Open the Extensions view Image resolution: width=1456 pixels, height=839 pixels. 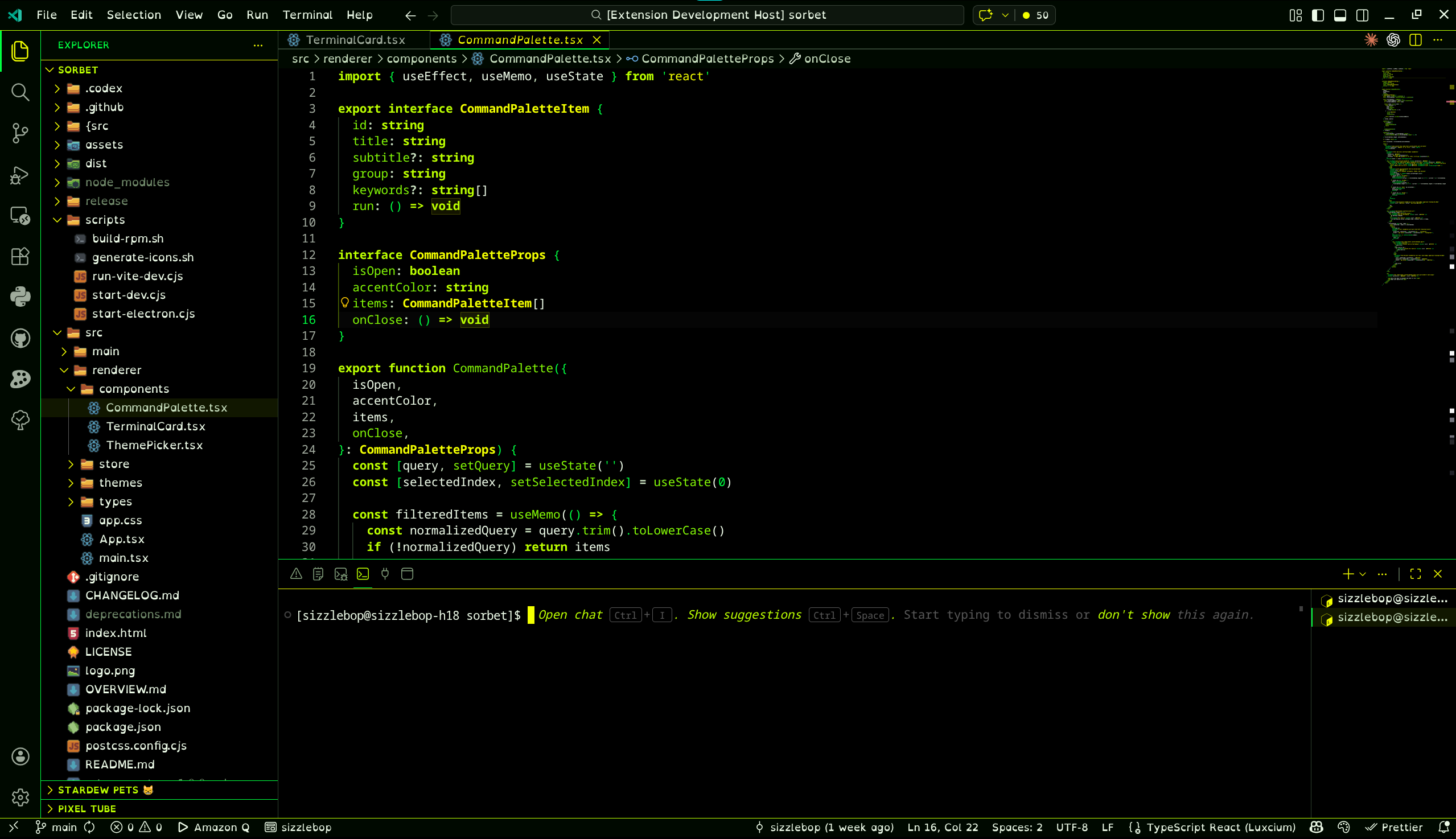click(x=20, y=257)
